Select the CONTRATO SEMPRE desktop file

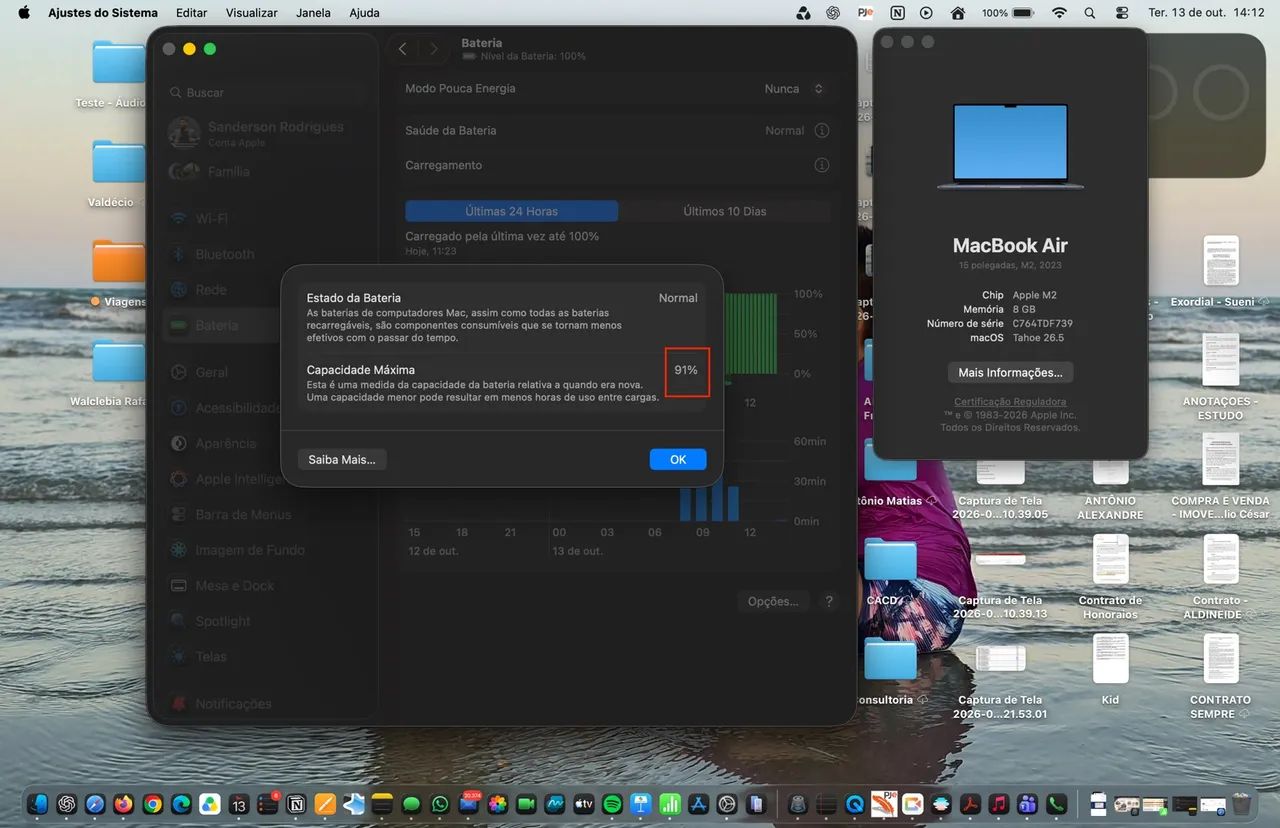(1220, 675)
